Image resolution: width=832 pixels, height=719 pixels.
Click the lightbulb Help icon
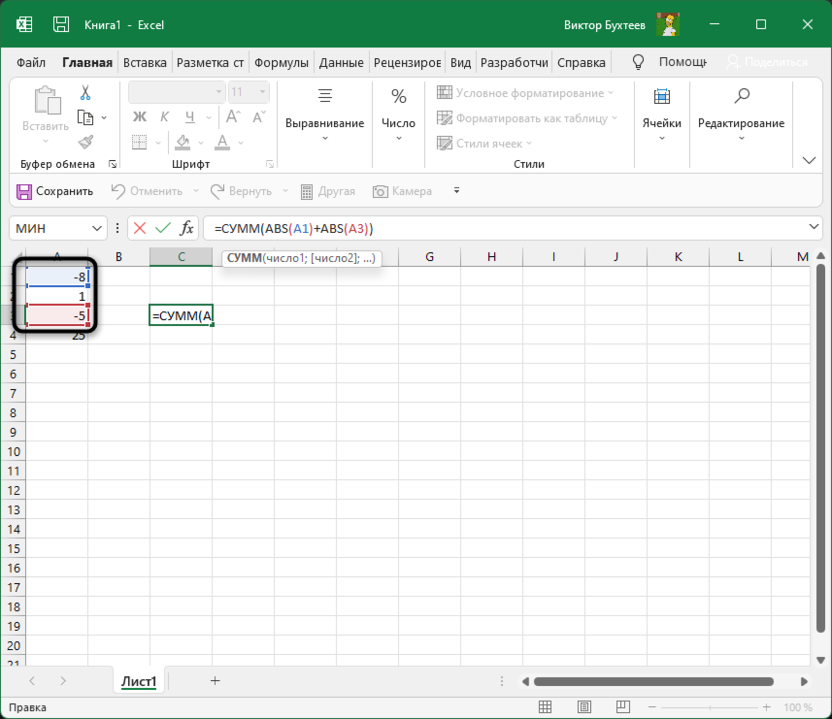(x=638, y=62)
